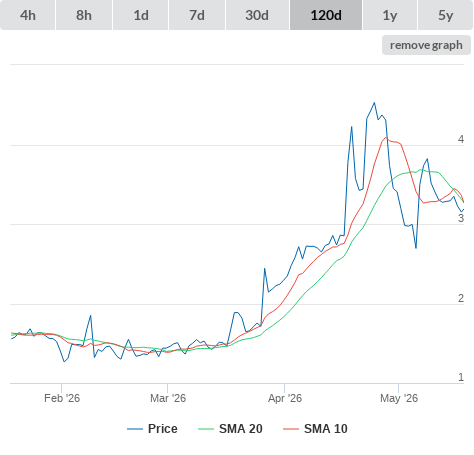Choose the 1d time range tab
Image resolution: width=474 pixels, height=455 pixels.
coord(141,15)
